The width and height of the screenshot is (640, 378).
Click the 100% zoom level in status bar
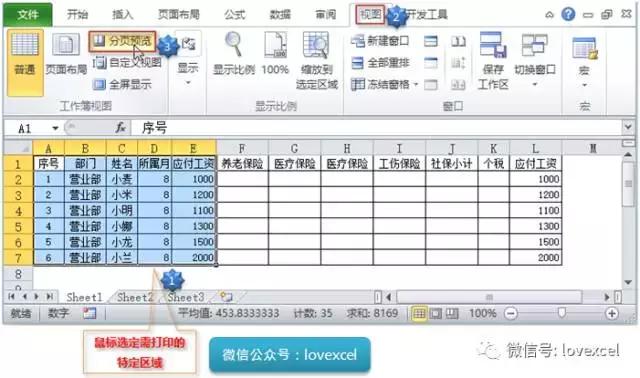(x=482, y=314)
